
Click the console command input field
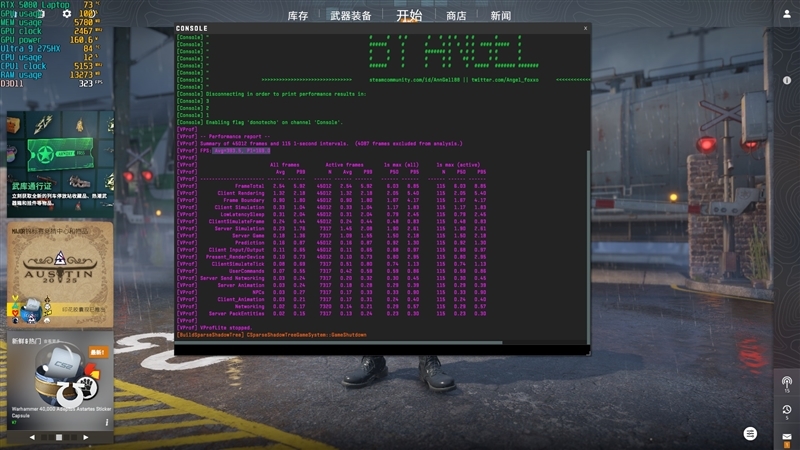[x=382, y=350]
